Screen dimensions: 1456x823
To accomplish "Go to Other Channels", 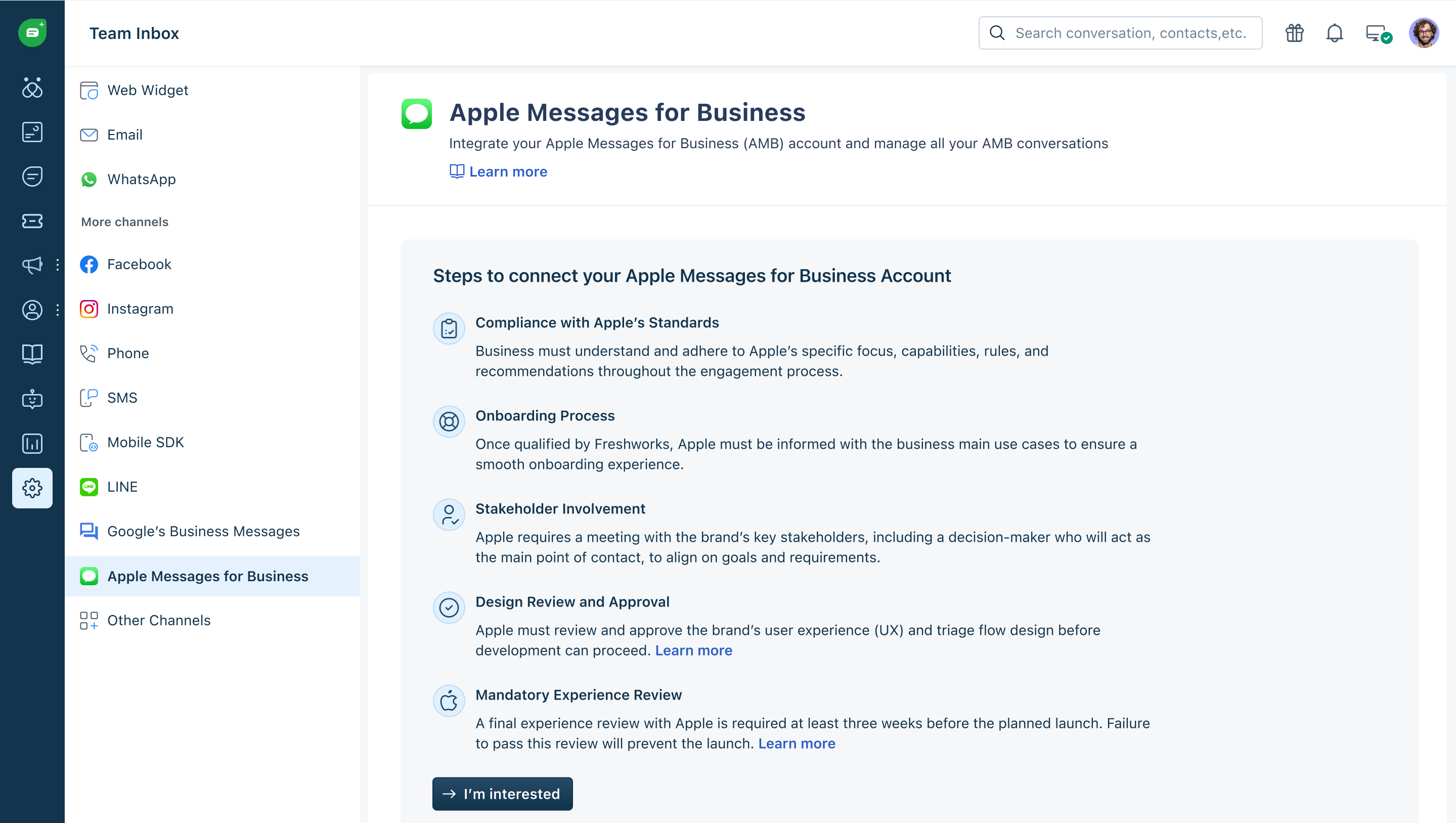I will pos(158,620).
